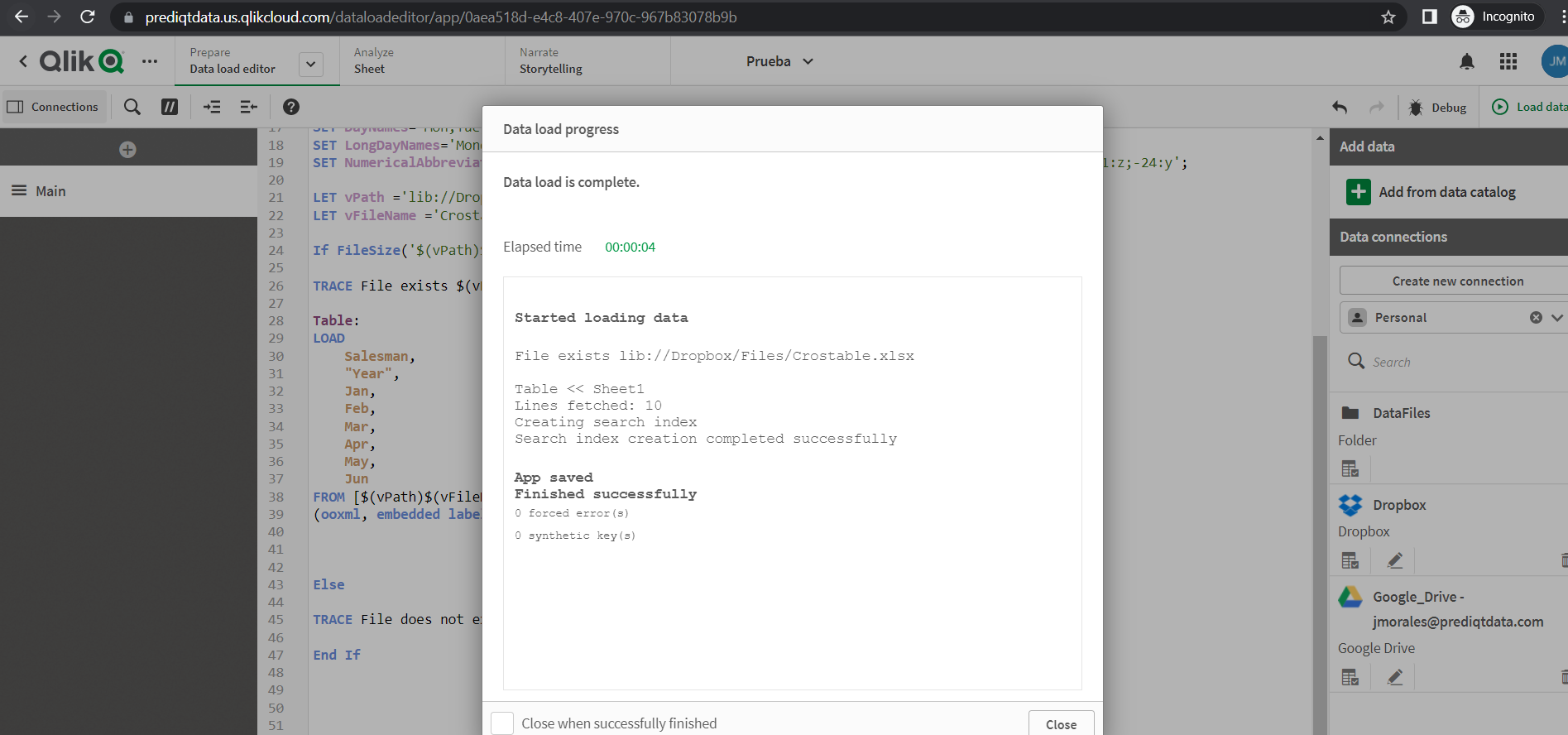Click the Salesman field in script
This screenshot has height=735, width=1568.
(x=376, y=356)
